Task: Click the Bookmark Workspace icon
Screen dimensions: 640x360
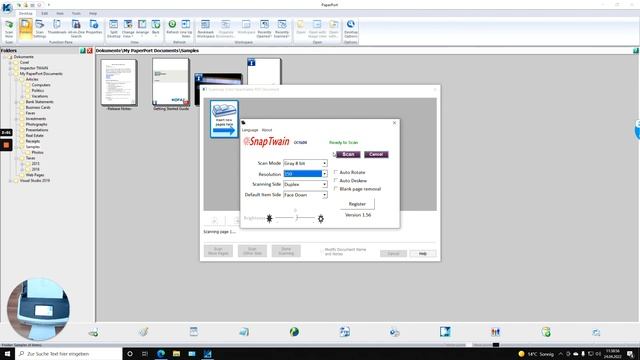Action: tap(205, 28)
